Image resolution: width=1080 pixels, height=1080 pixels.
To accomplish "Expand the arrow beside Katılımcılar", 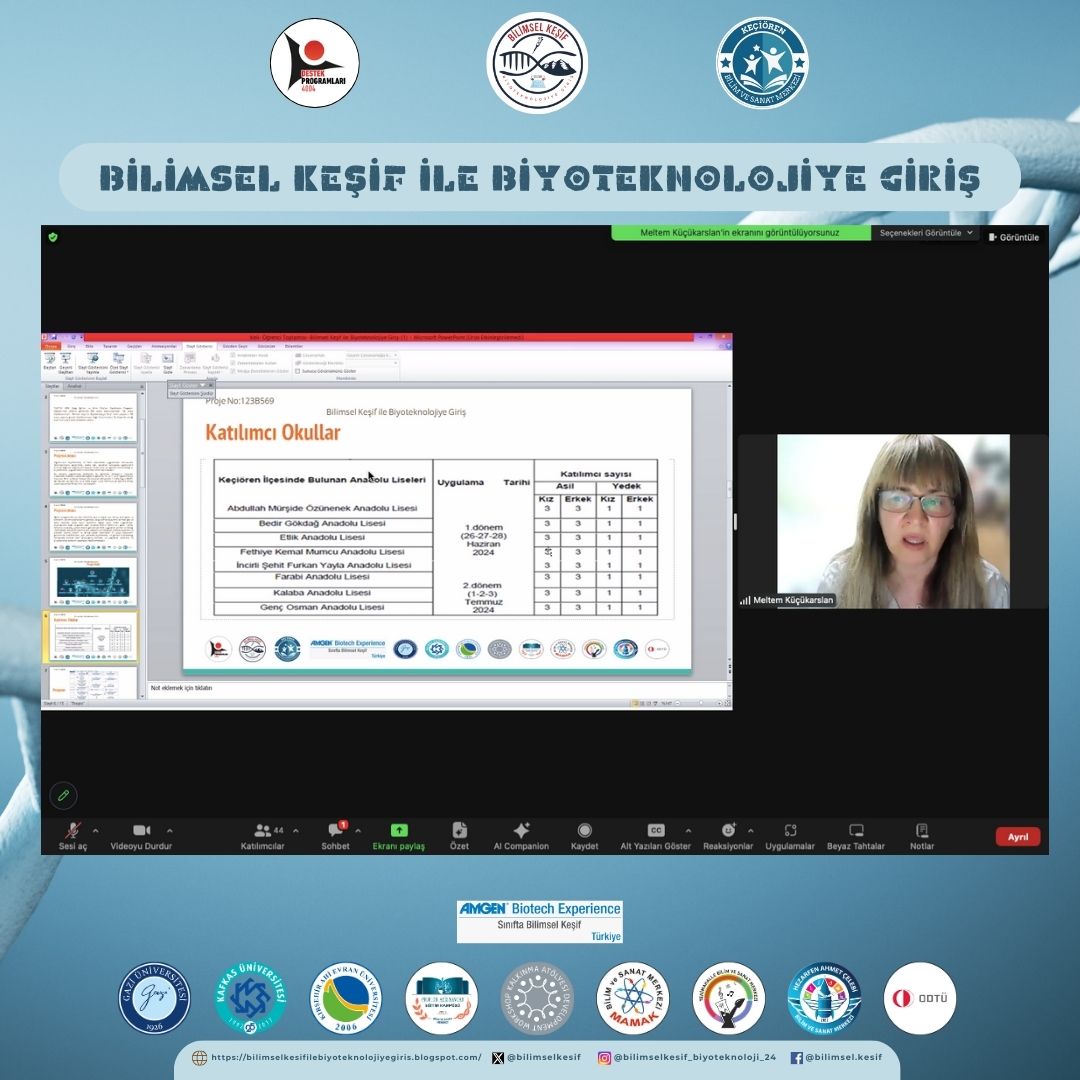I will tap(295, 831).
